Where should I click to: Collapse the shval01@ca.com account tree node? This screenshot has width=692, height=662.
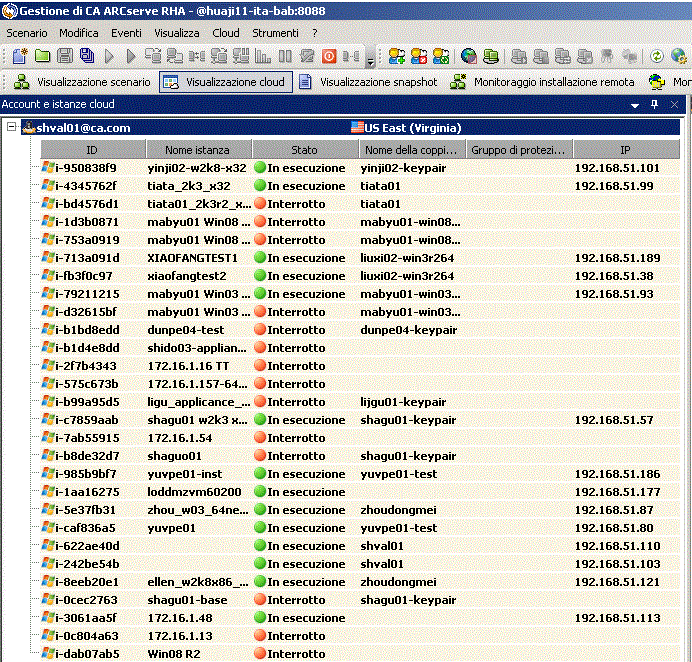11,127
